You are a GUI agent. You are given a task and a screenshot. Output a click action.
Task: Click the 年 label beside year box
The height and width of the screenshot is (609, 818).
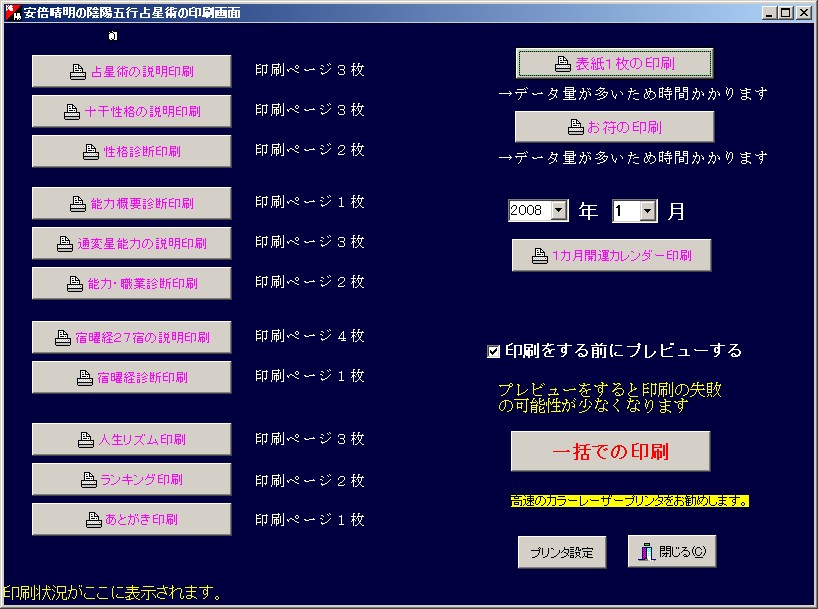click(x=588, y=211)
